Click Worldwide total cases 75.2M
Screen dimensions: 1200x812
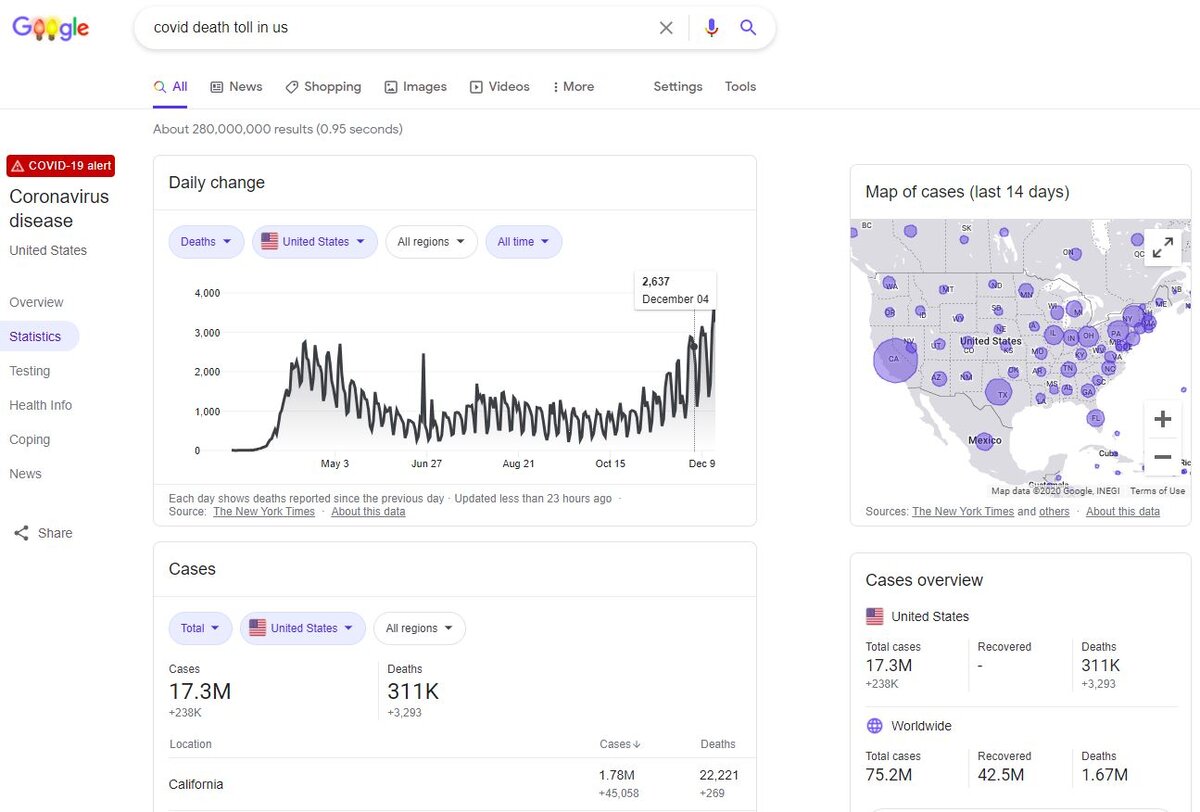(x=889, y=775)
